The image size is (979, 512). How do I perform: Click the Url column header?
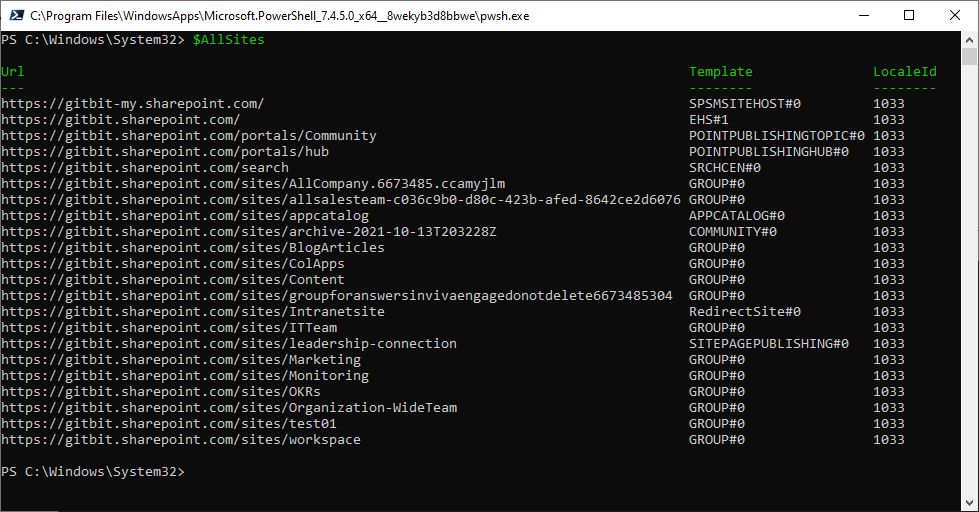click(x=12, y=71)
